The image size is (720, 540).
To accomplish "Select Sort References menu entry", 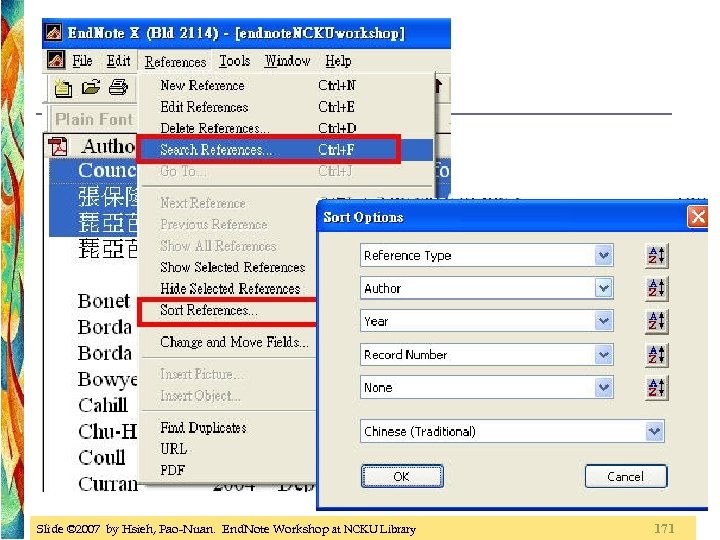I will 229,311.
